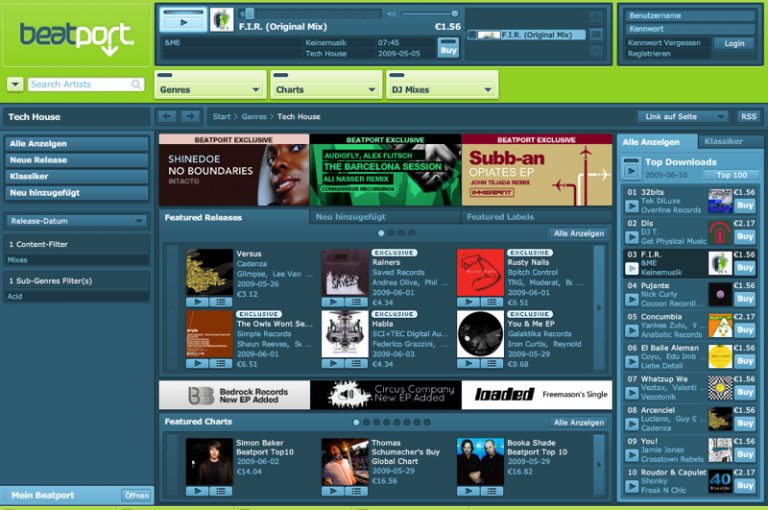This screenshot has height=510, width=768.
Task: Expand the Genres dropdown
Action: coord(210,85)
